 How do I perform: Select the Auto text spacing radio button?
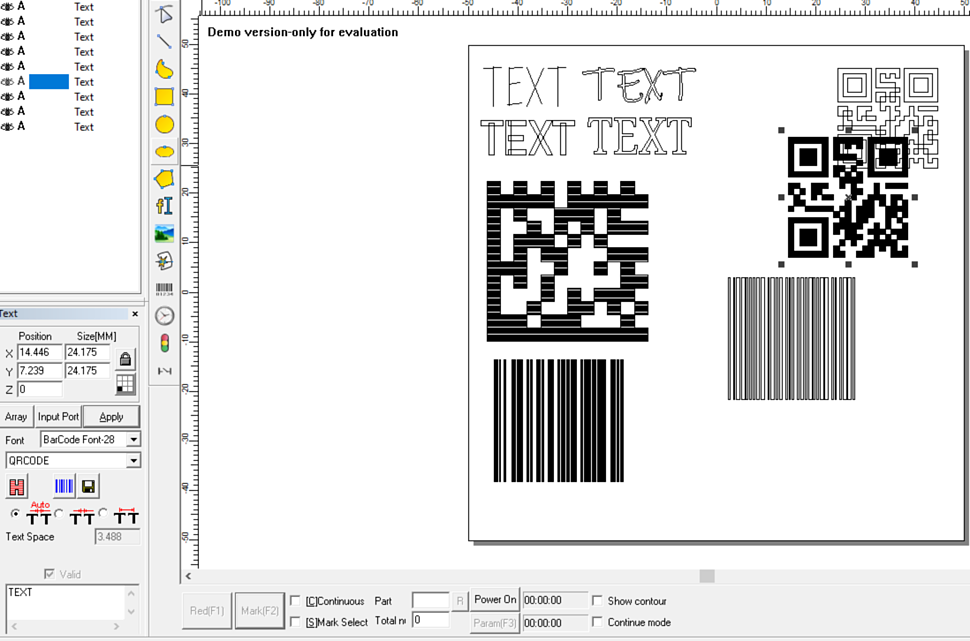(x=15, y=514)
